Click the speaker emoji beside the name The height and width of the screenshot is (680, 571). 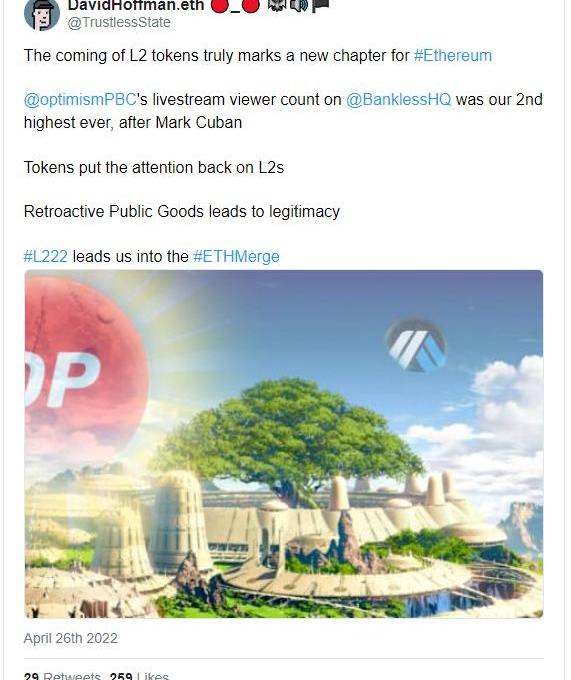click(x=299, y=5)
